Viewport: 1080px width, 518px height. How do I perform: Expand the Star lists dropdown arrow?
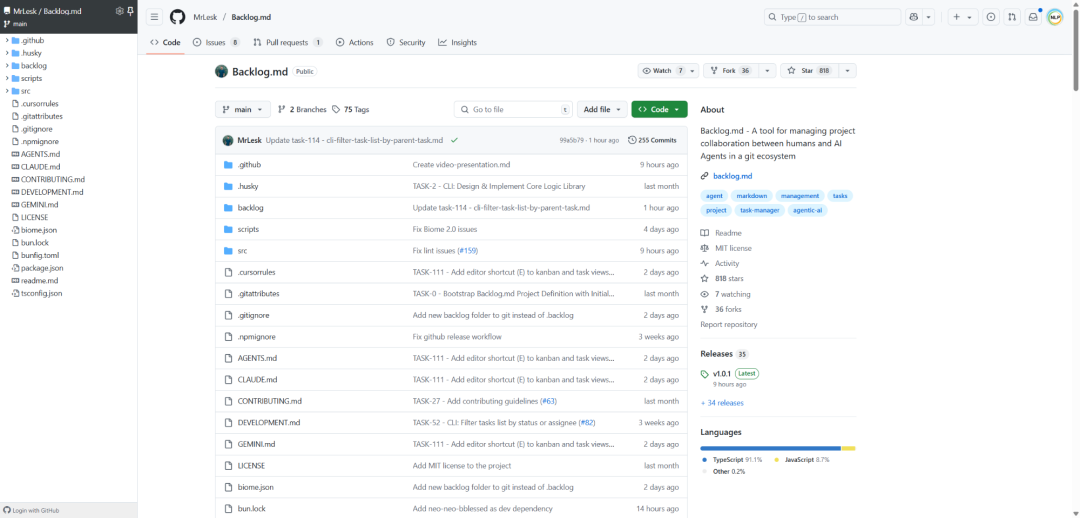847,70
